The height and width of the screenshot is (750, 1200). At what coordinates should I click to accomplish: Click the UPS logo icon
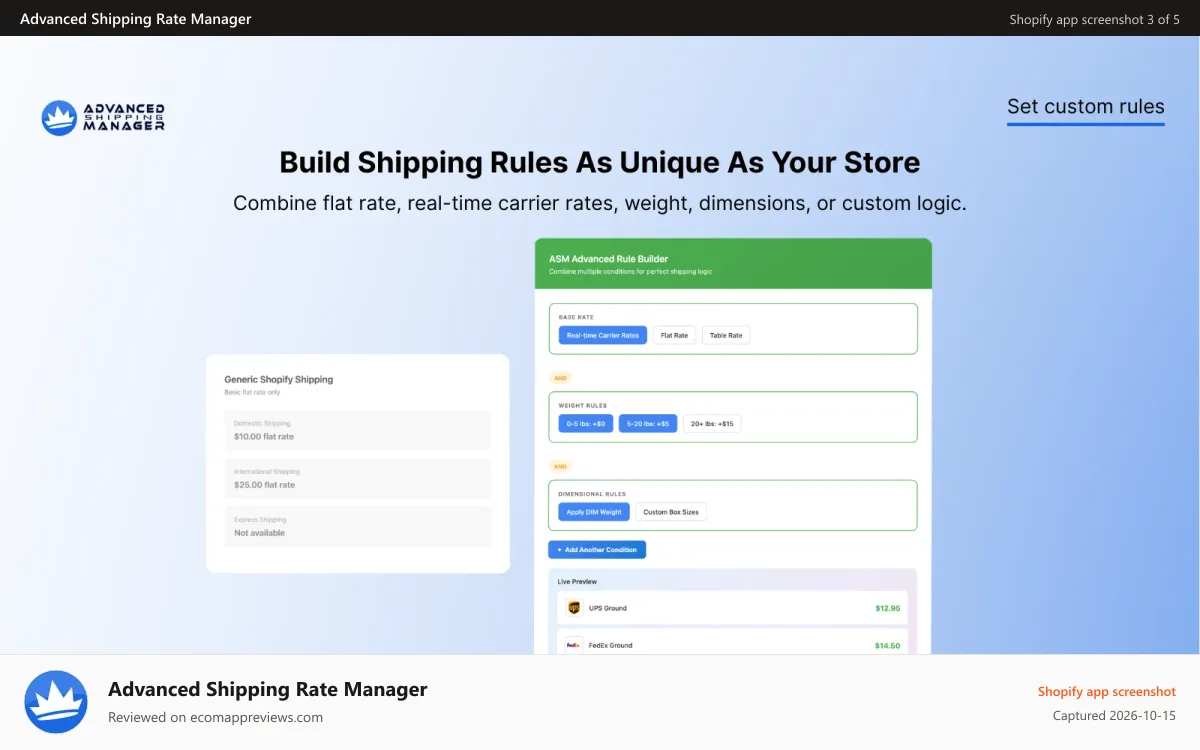574,608
